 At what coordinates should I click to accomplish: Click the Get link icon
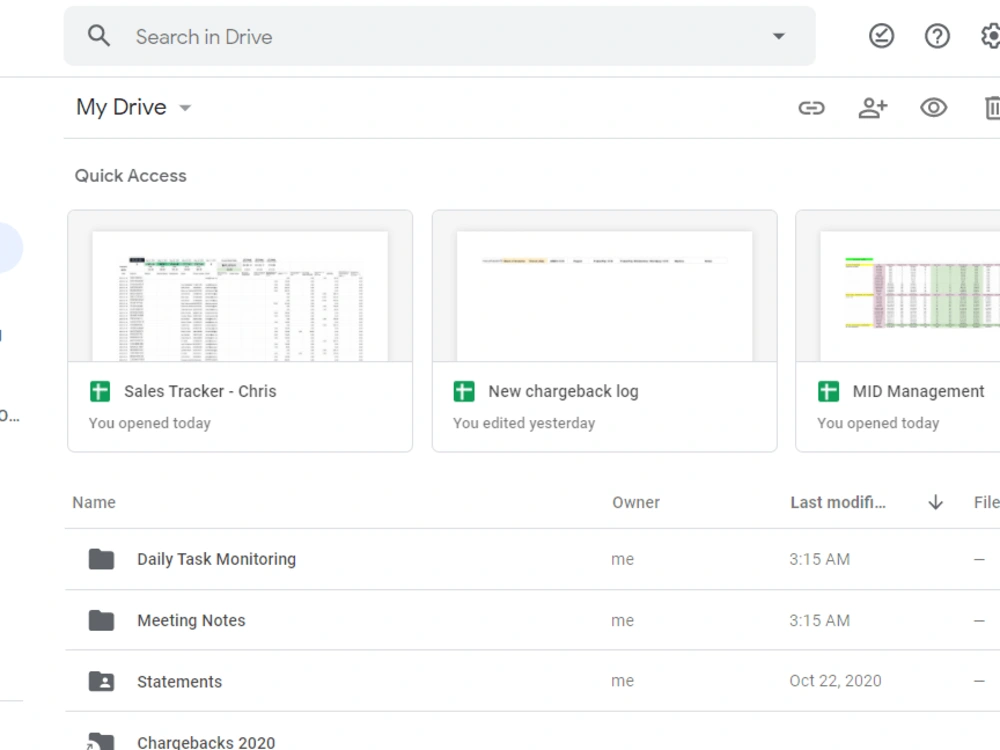(x=811, y=108)
